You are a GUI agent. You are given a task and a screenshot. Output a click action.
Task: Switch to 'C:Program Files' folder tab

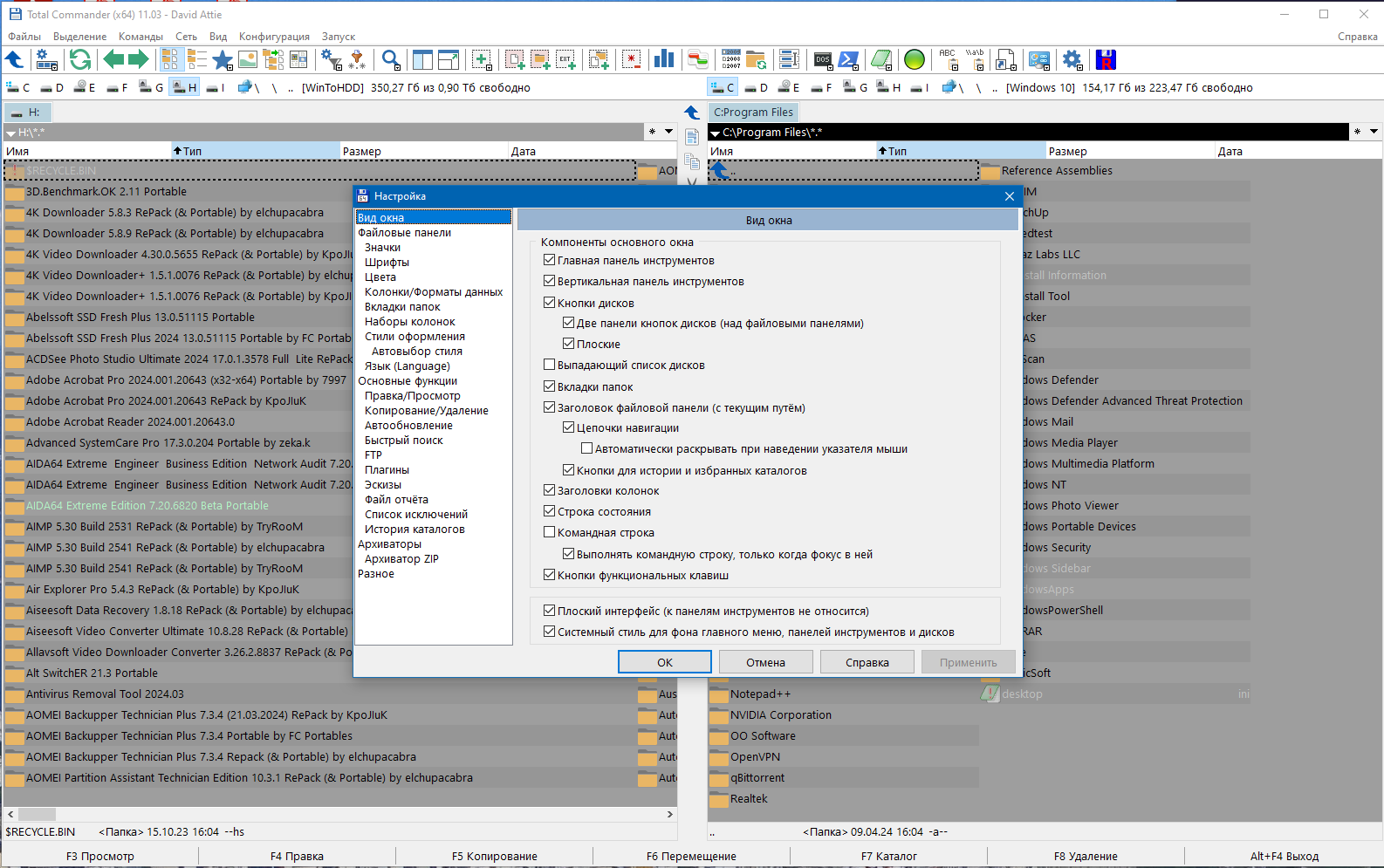(753, 112)
